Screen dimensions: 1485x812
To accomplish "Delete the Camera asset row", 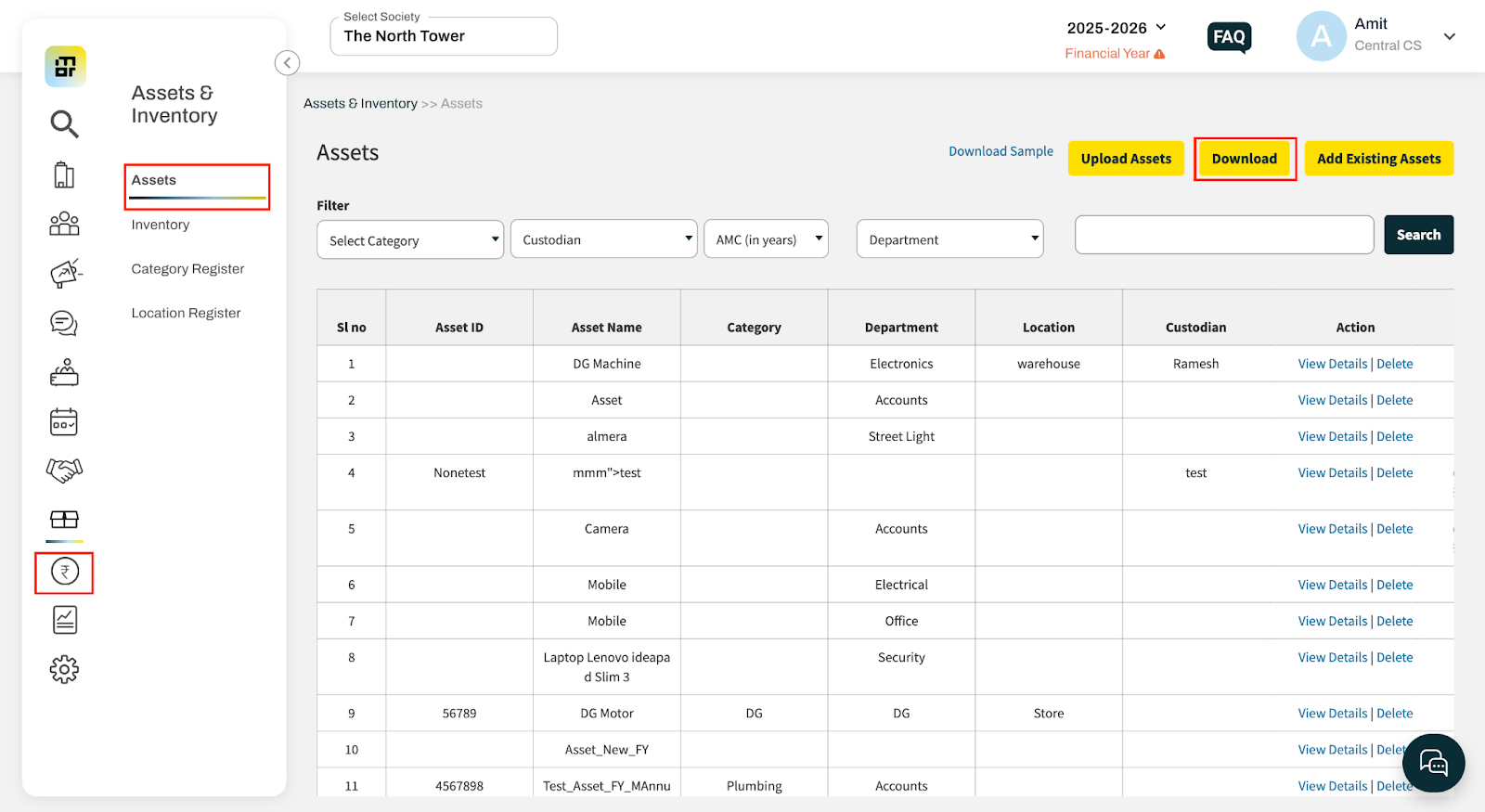I will (x=1395, y=529).
